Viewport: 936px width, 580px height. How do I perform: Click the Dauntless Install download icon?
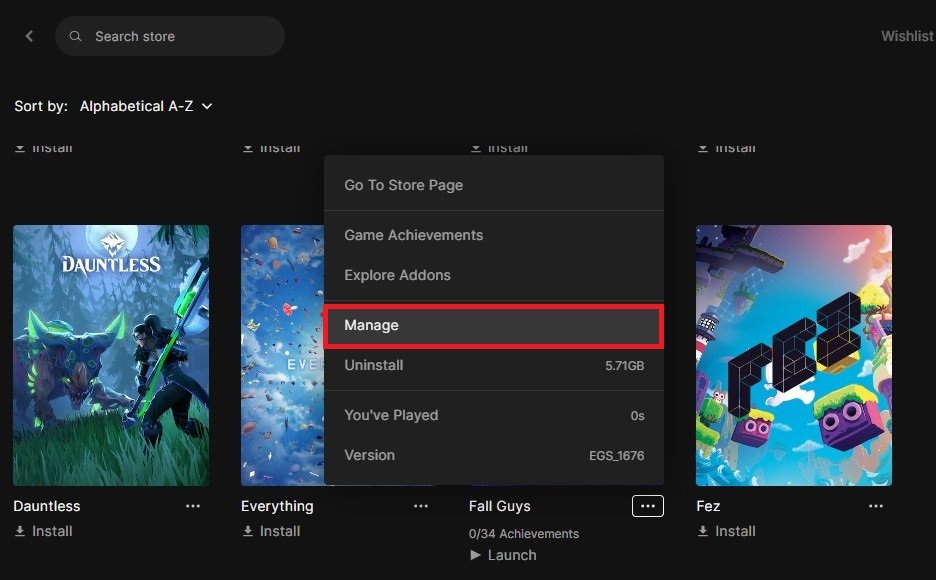(x=19, y=531)
